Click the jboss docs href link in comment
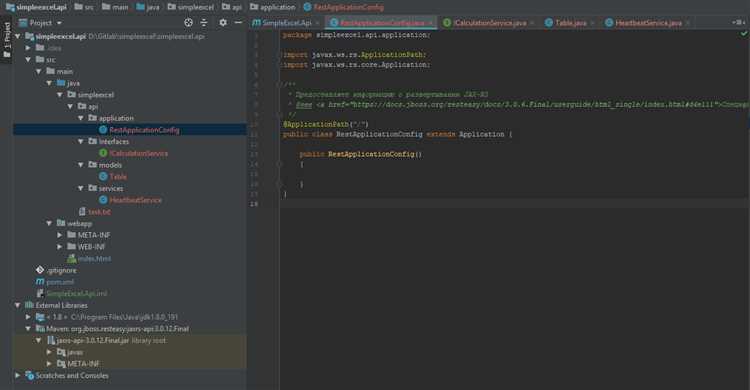750x390 pixels. (x=532, y=104)
